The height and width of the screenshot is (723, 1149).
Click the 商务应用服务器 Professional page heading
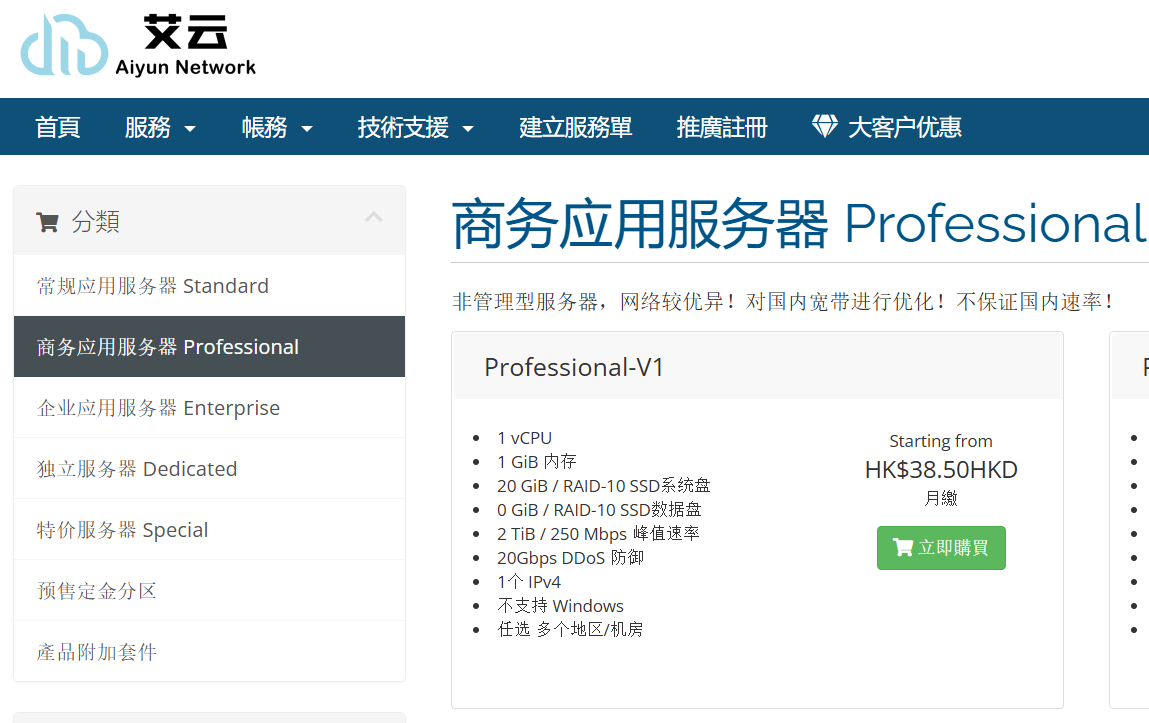click(x=797, y=223)
